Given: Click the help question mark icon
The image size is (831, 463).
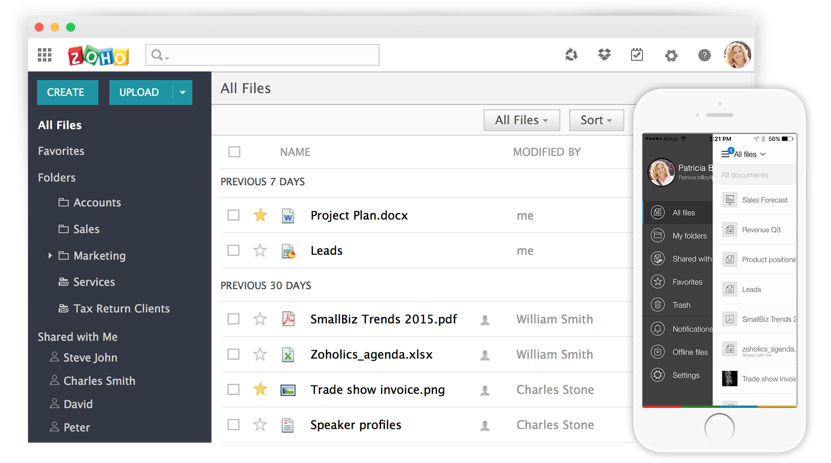Looking at the screenshot, I should (704, 55).
